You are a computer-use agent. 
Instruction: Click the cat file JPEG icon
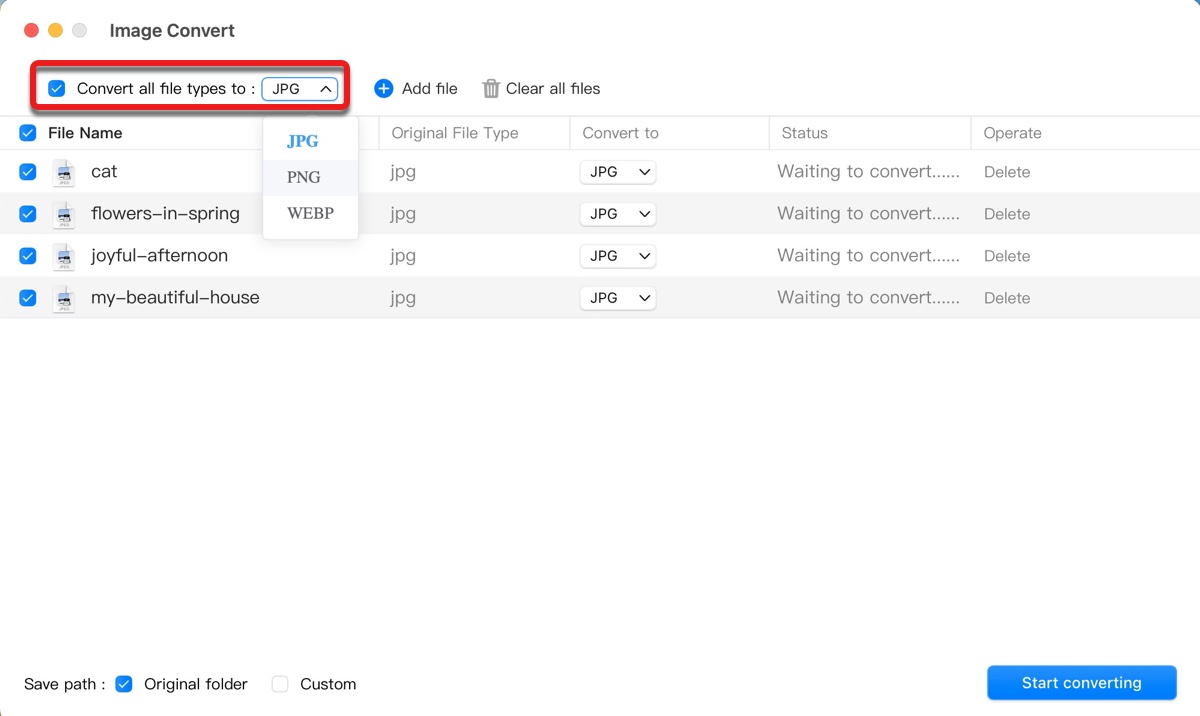[x=64, y=173]
